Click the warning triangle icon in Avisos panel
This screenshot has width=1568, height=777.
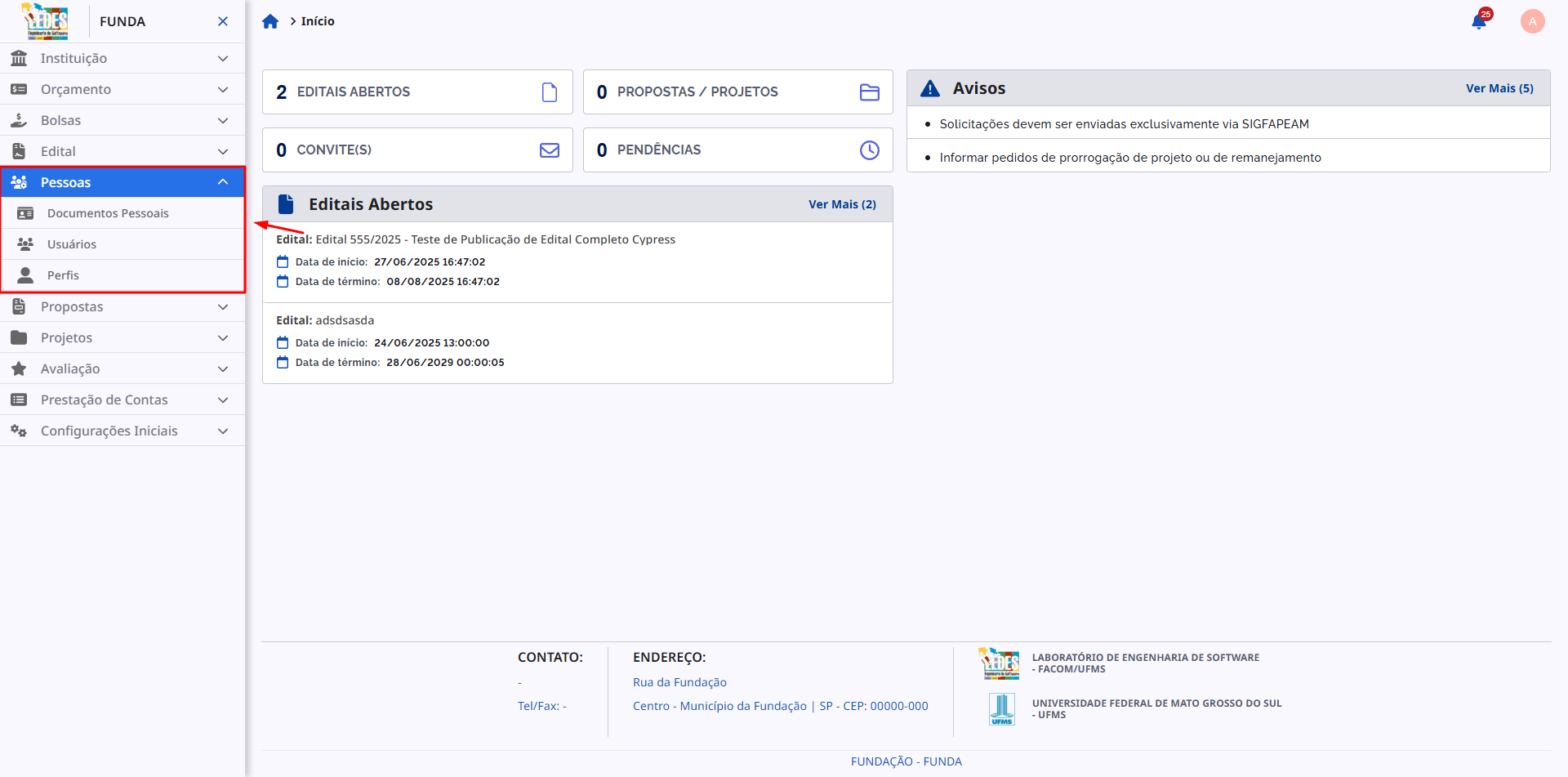coord(930,87)
